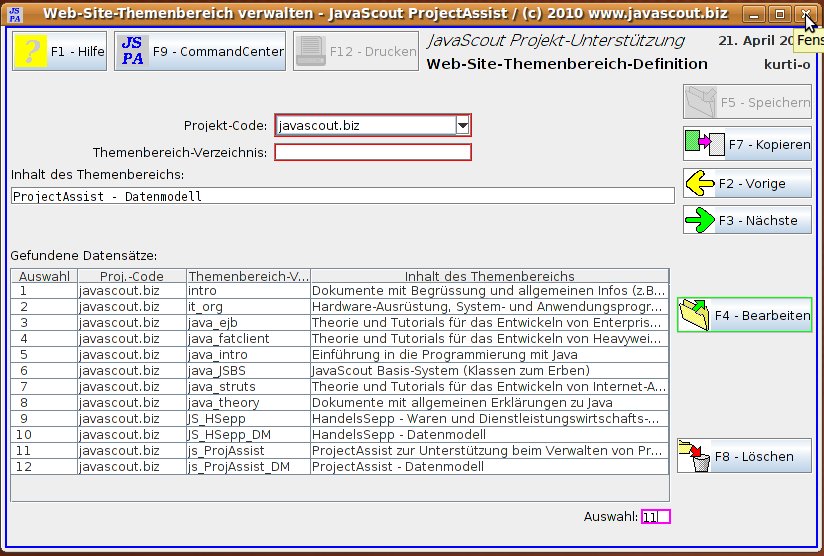Click the Auswahl column header
Viewport: 824px width, 556px height.
click(44, 276)
